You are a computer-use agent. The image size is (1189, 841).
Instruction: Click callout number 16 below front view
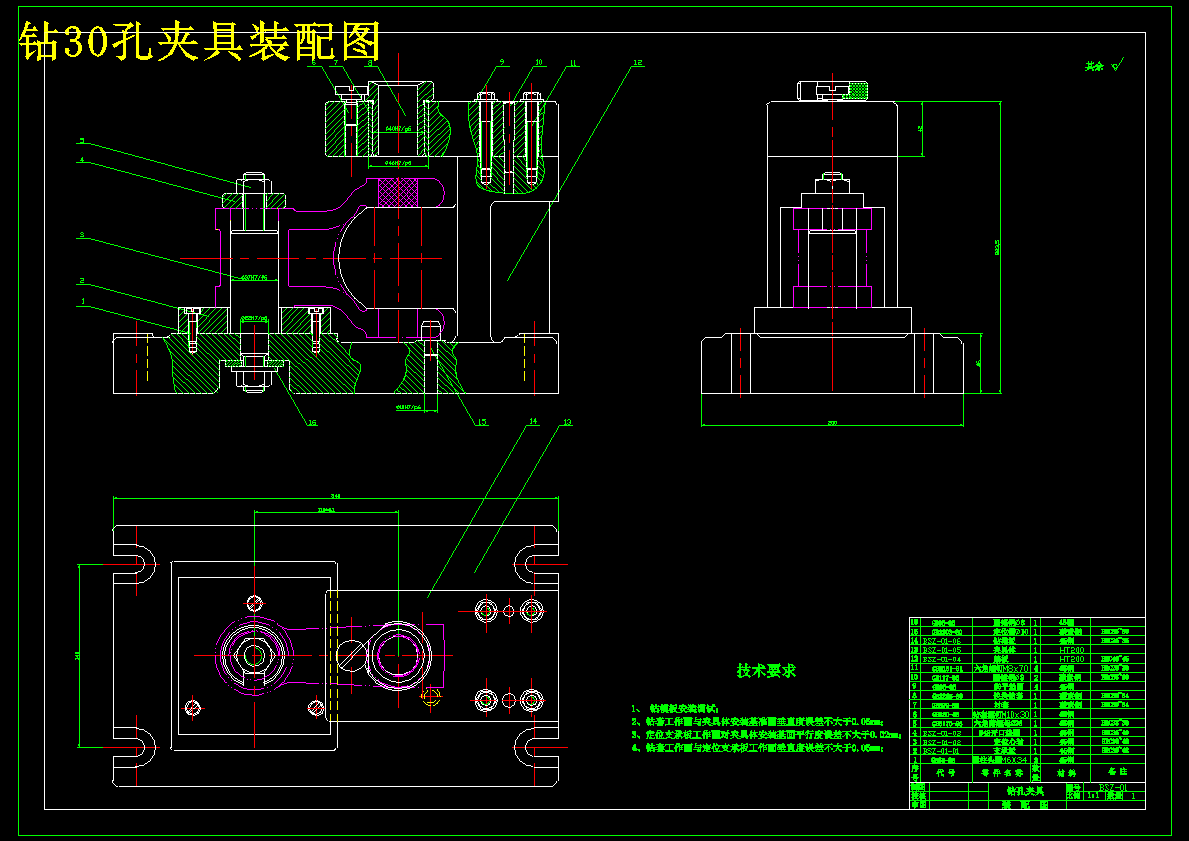[x=312, y=422]
